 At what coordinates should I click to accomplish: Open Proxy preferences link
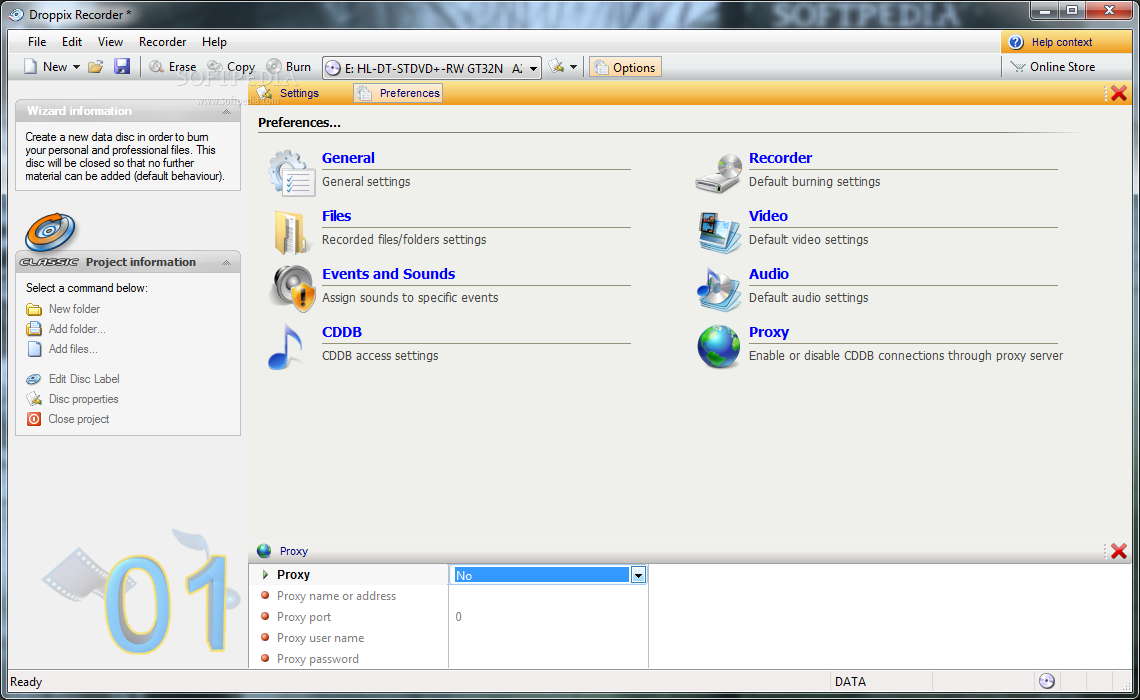[768, 332]
